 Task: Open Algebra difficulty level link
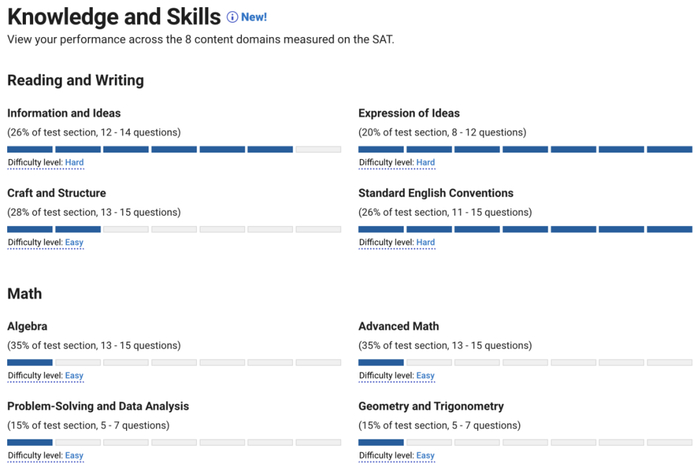coord(74,375)
